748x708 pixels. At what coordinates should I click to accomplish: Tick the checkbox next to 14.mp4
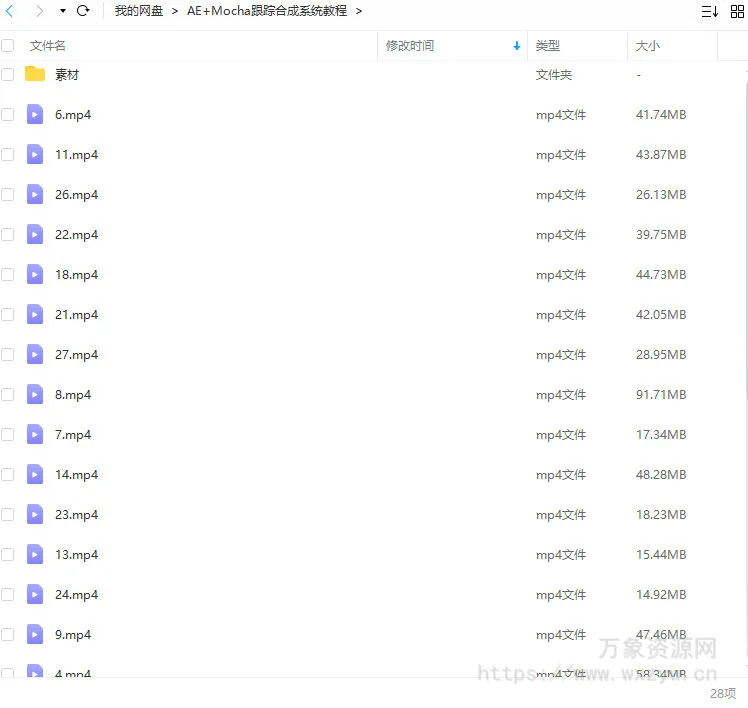pyautogui.click(x=8, y=475)
